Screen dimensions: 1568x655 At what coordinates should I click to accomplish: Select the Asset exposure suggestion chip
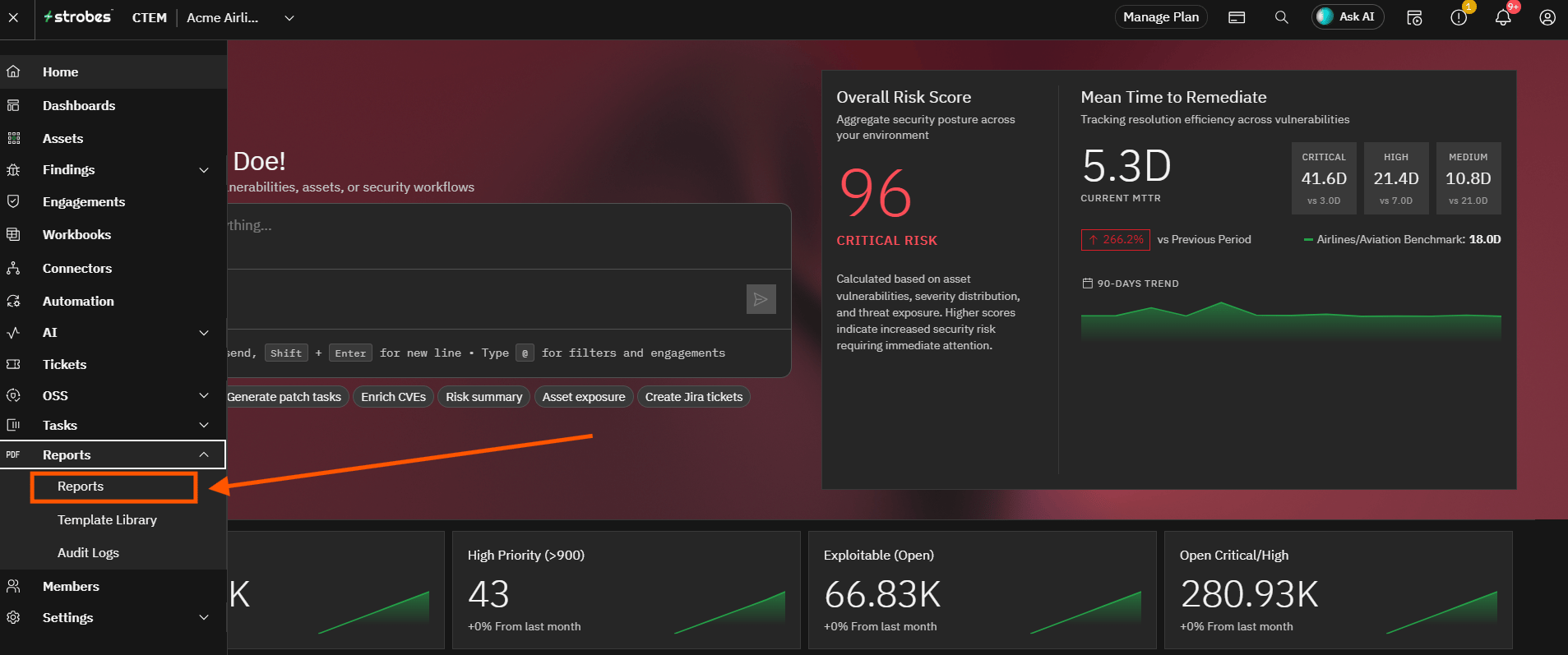point(584,397)
